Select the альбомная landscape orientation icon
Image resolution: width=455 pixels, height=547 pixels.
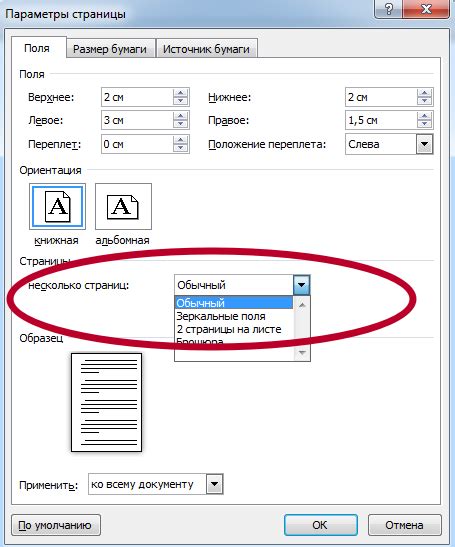pos(123,207)
